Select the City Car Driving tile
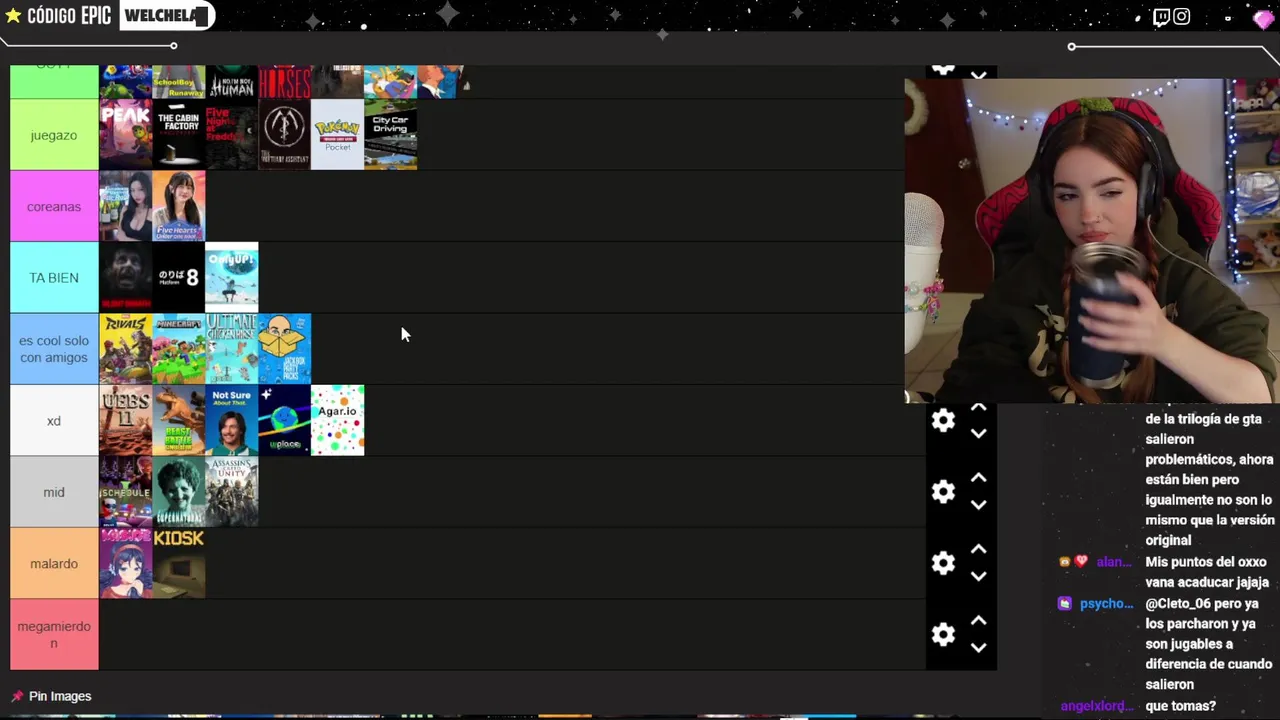 390,134
